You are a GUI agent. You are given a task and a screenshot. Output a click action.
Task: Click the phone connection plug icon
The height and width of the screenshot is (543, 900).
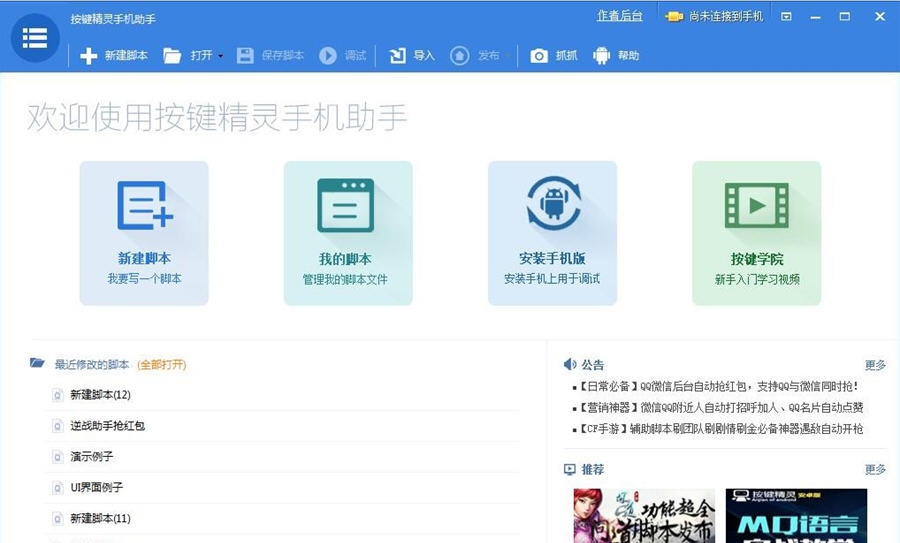(674, 17)
